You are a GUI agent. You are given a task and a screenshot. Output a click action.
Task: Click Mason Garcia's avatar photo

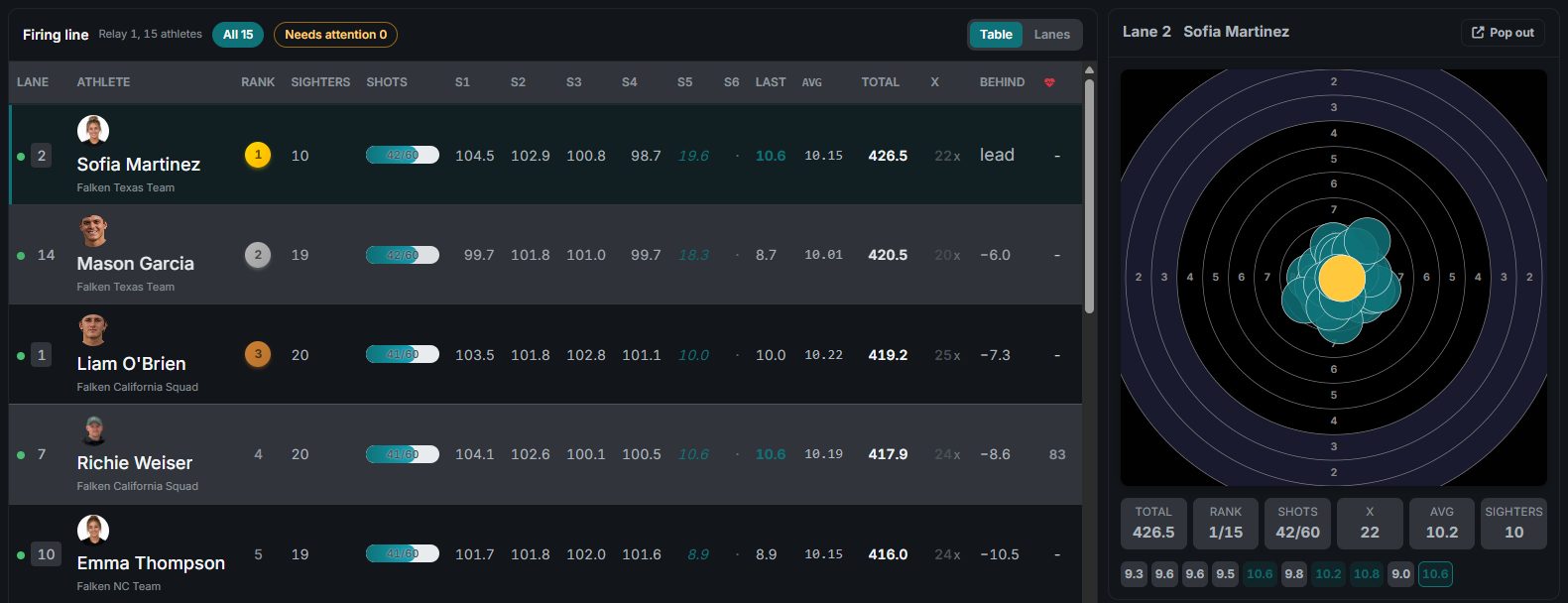click(x=93, y=230)
